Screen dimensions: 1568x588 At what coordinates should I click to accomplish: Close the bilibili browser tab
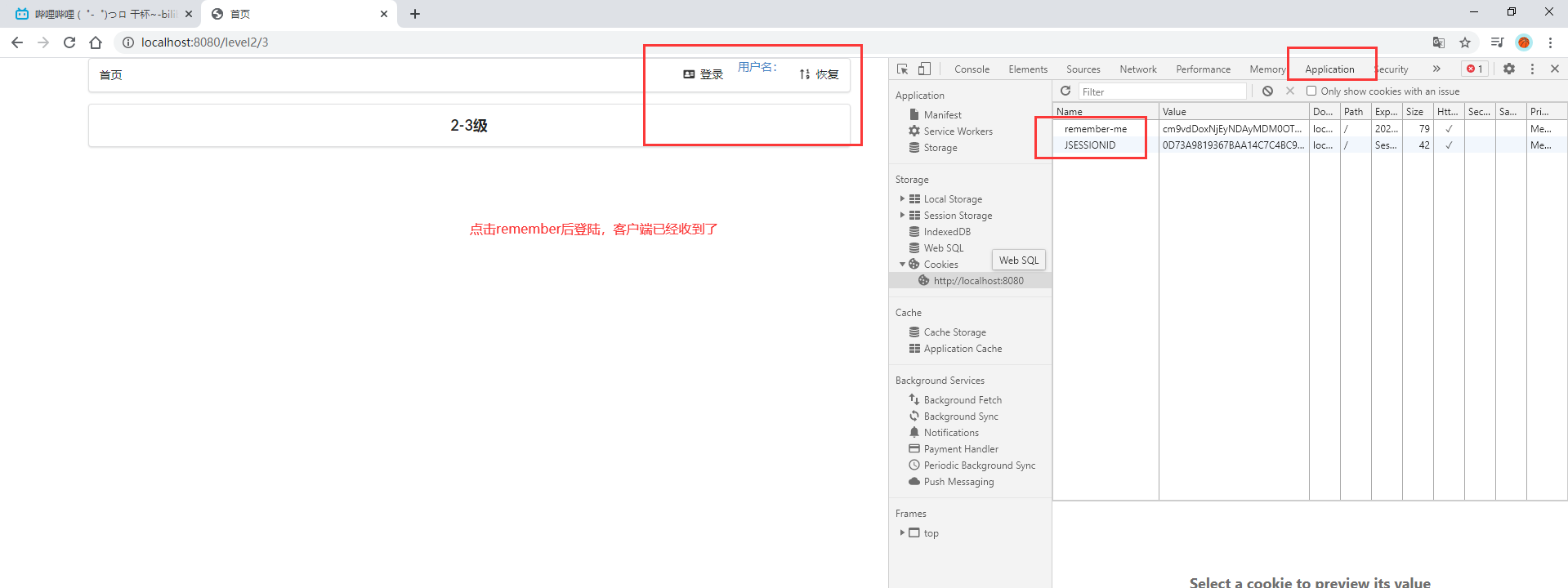pyautogui.click(x=189, y=14)
